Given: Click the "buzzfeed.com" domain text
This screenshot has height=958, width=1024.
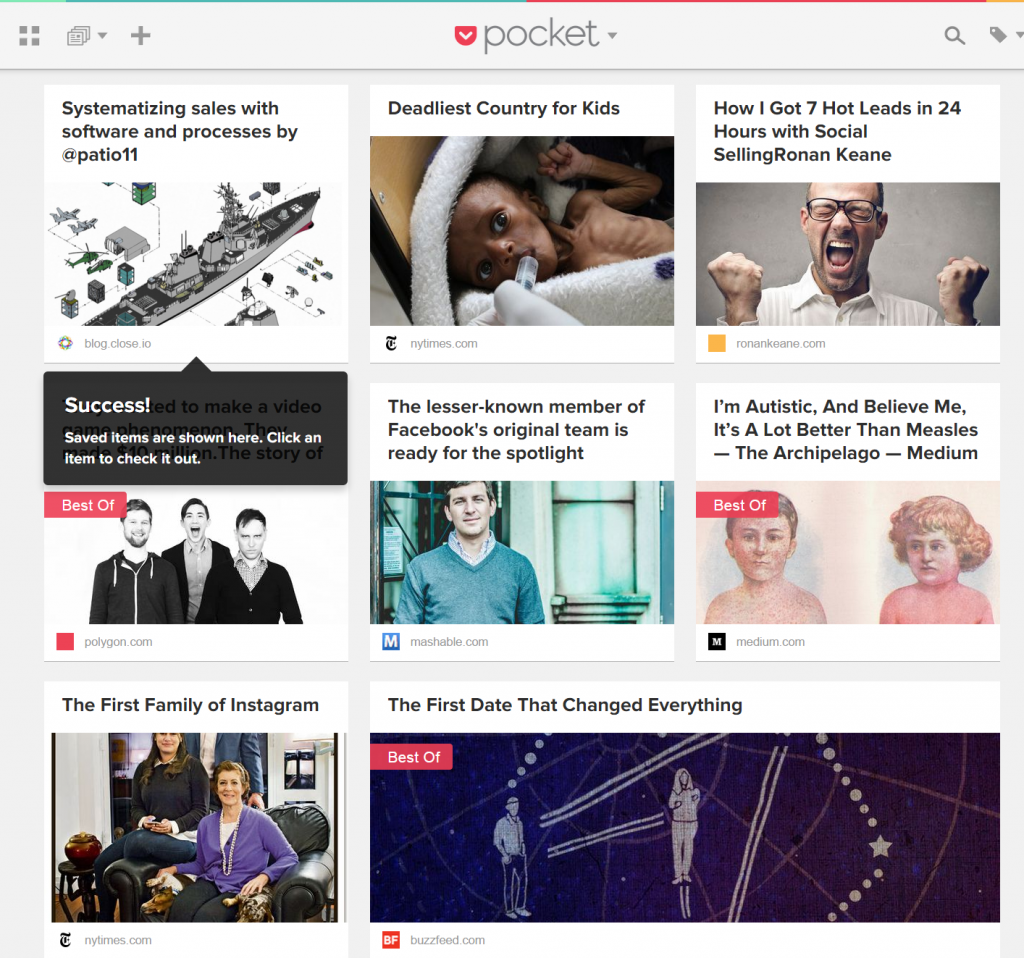Looking at the screenshot, I should click(447, 940).
